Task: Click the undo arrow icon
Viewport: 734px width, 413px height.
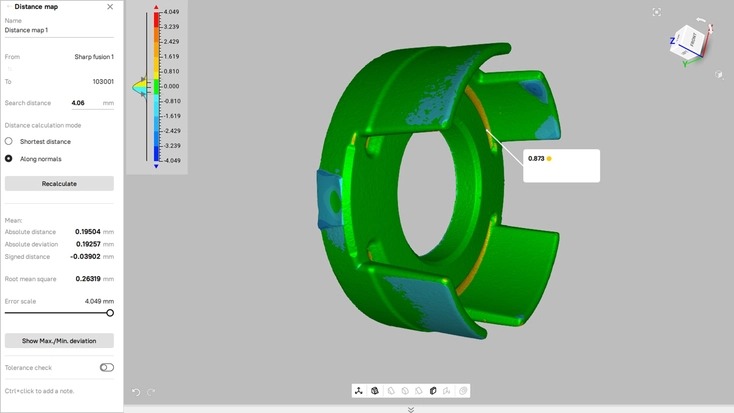Action: [137, 392]
